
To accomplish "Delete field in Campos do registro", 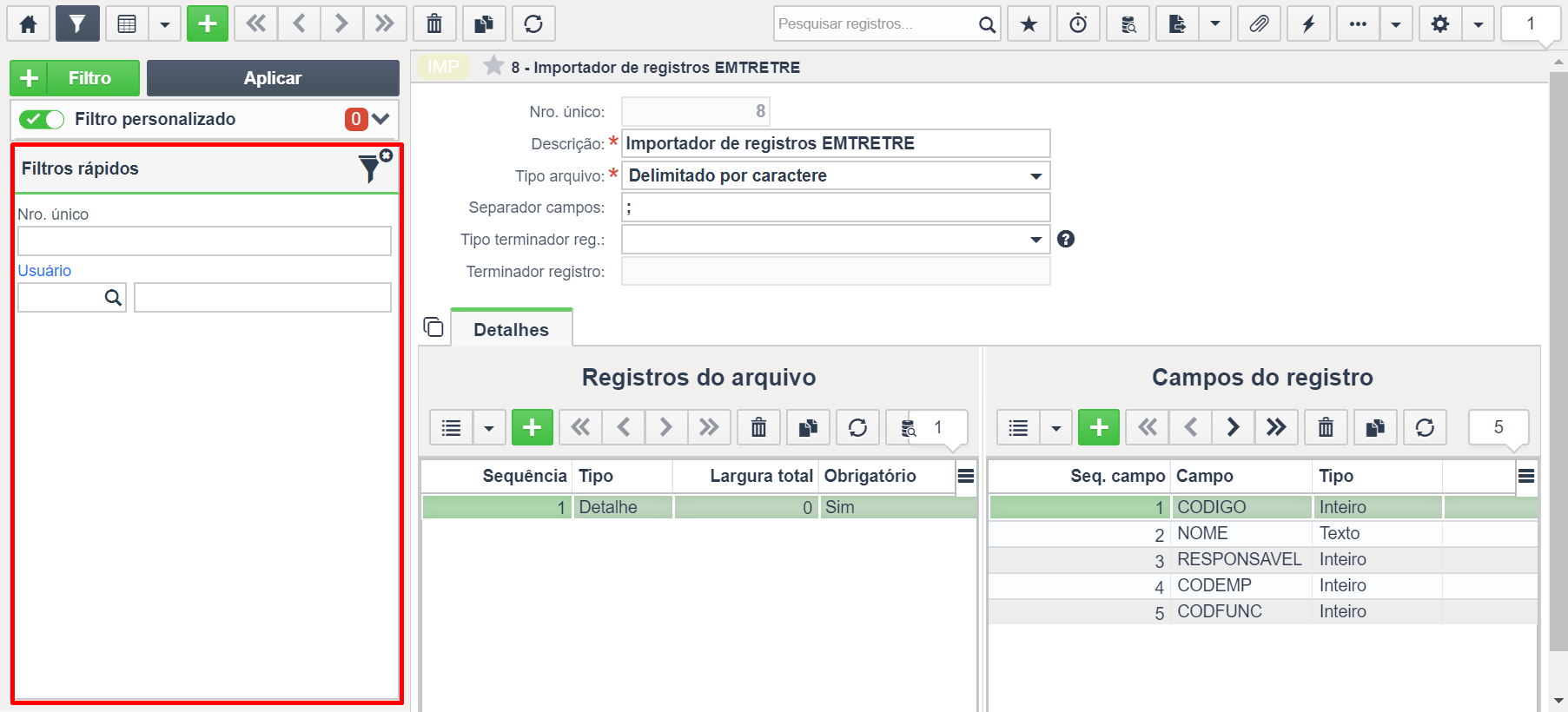I will click(1326, 427).
